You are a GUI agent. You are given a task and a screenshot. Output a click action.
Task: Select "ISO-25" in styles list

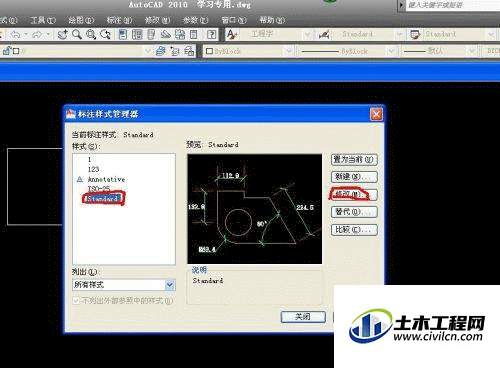[99, 189]
